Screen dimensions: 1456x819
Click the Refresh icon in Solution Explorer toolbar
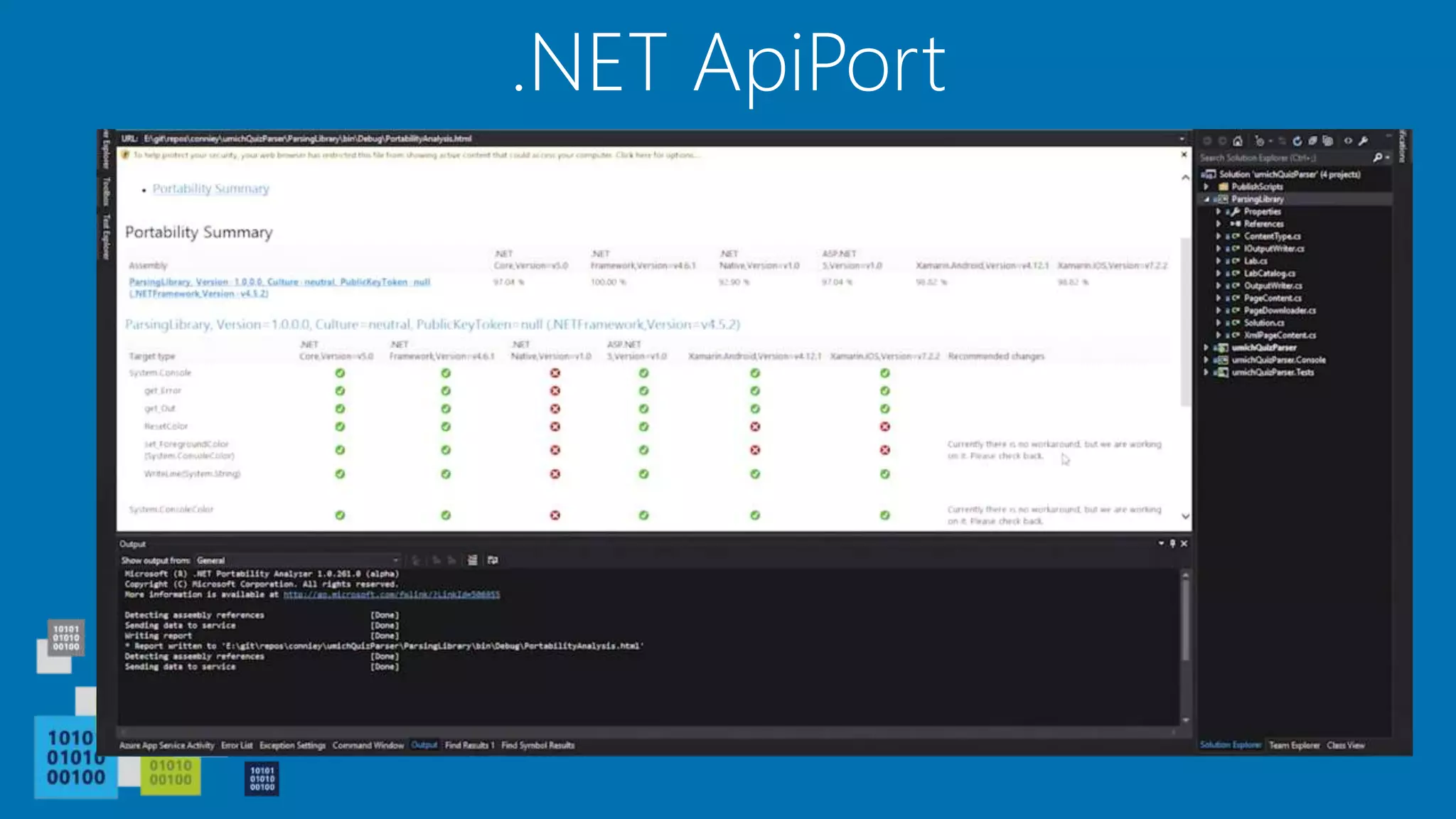(x=1297, y=141)
